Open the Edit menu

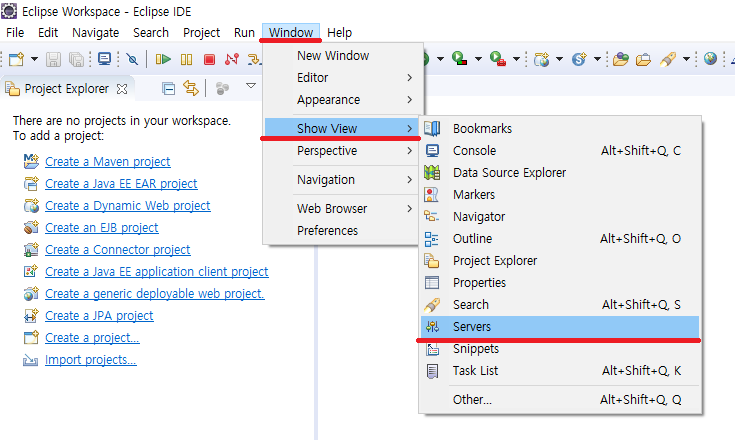click(48, 33)
